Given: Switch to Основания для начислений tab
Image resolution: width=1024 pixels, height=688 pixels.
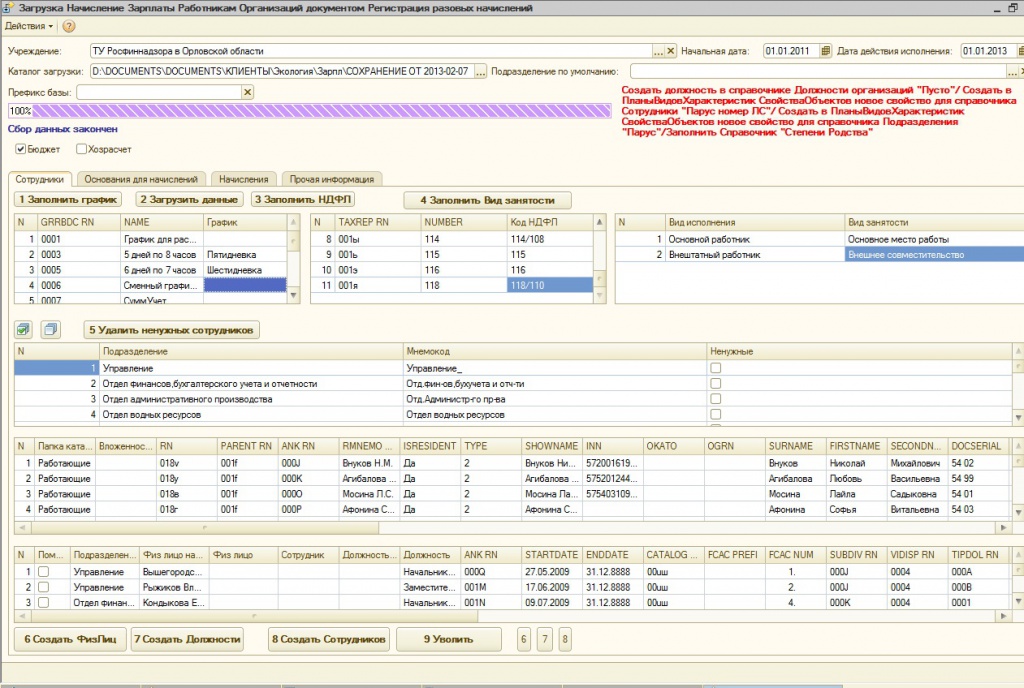Looking at the screenshot, I should (141, 179).
